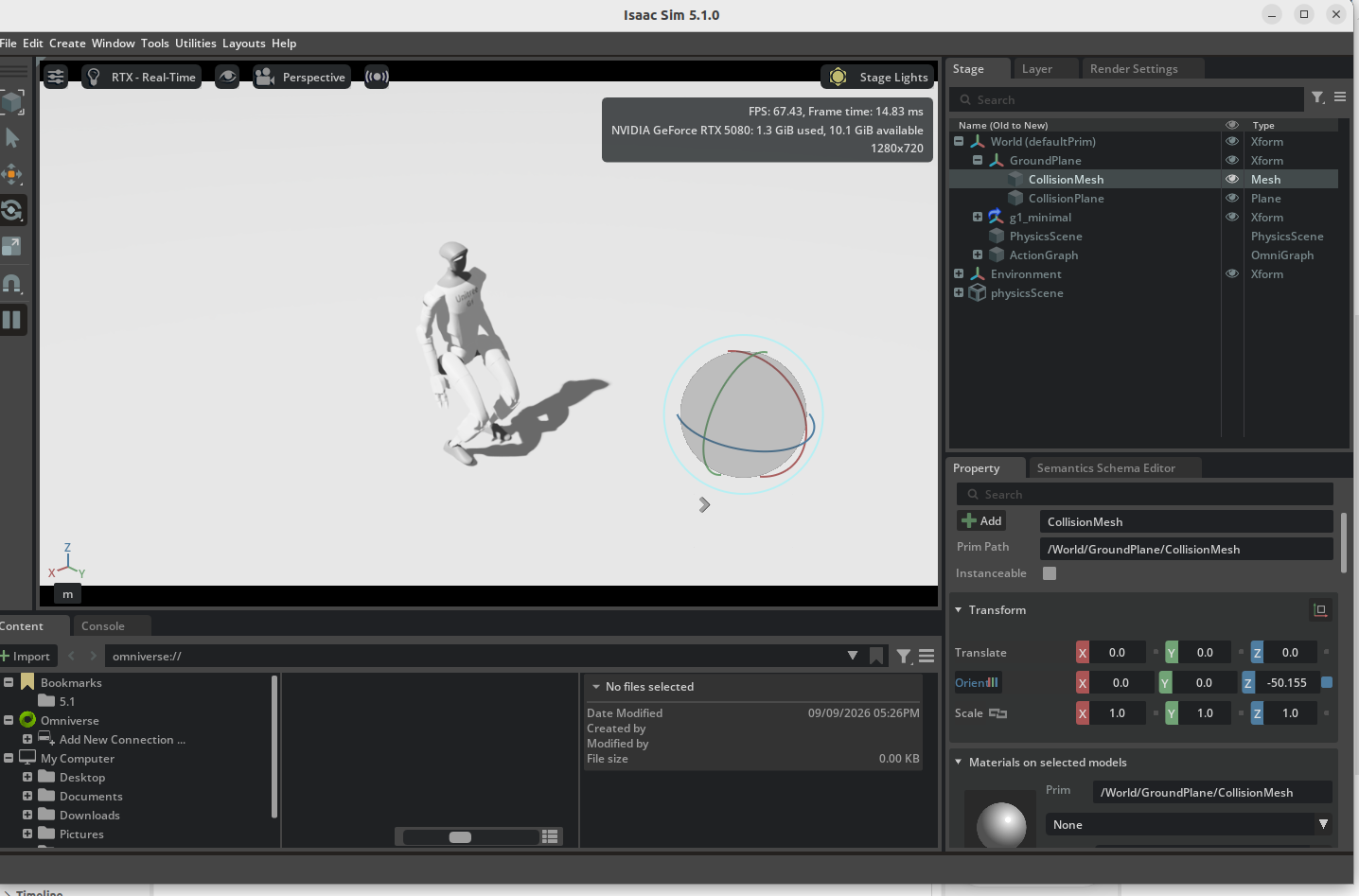Screen dimensions: 1359x896
Task: Open the viewport settings sliders icon
Action: click(56, 77)
